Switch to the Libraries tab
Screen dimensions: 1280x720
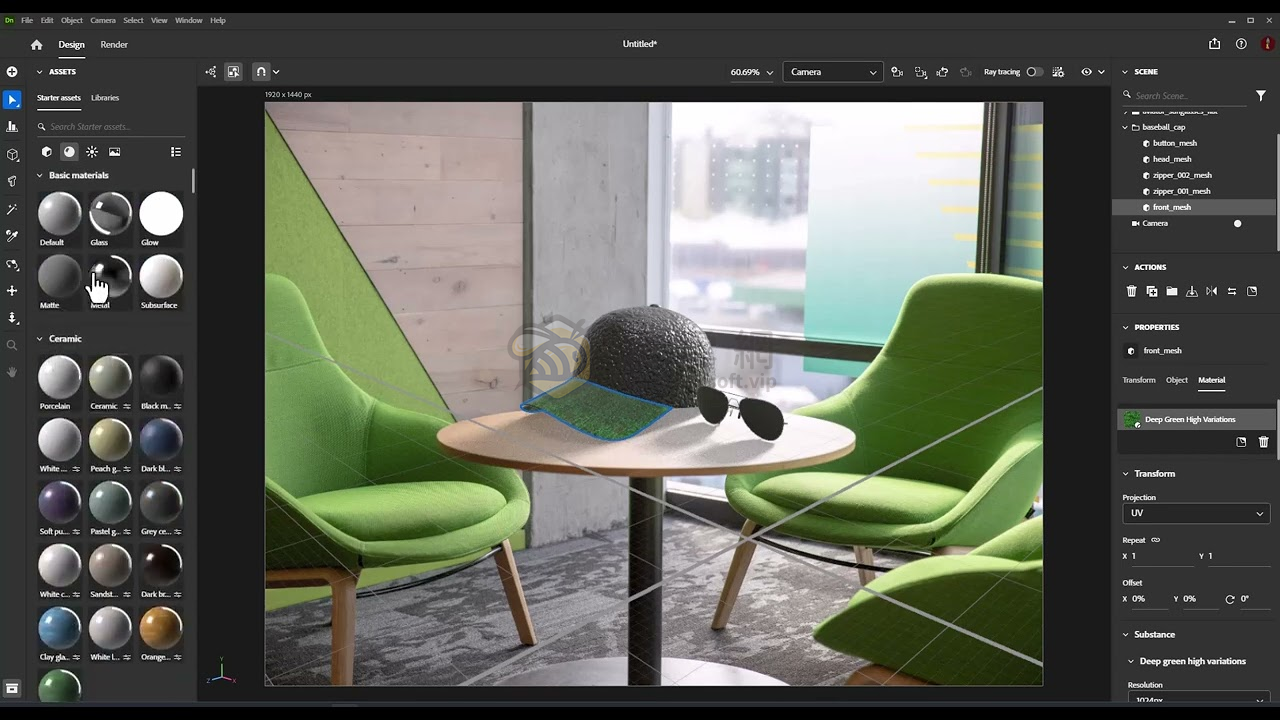click(x=105, y=98)
